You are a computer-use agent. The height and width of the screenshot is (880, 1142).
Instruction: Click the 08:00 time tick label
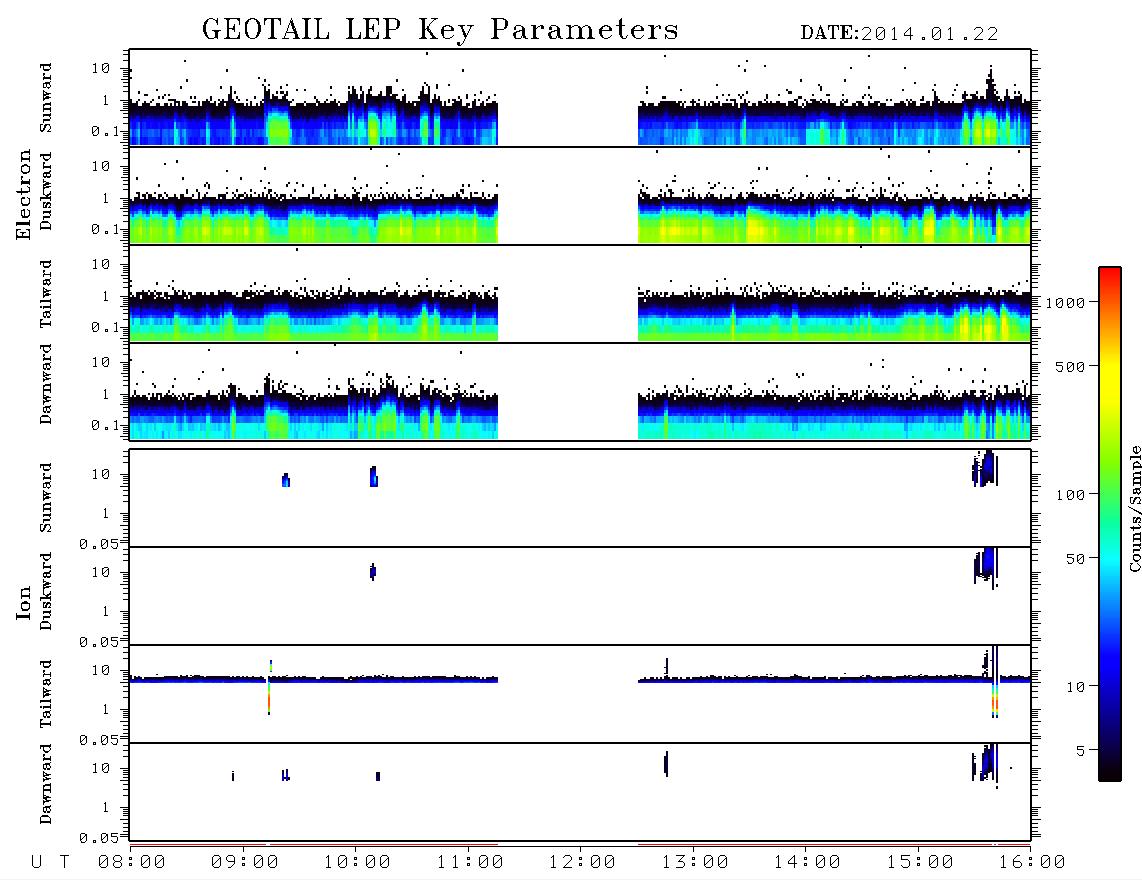click(132, 863)
